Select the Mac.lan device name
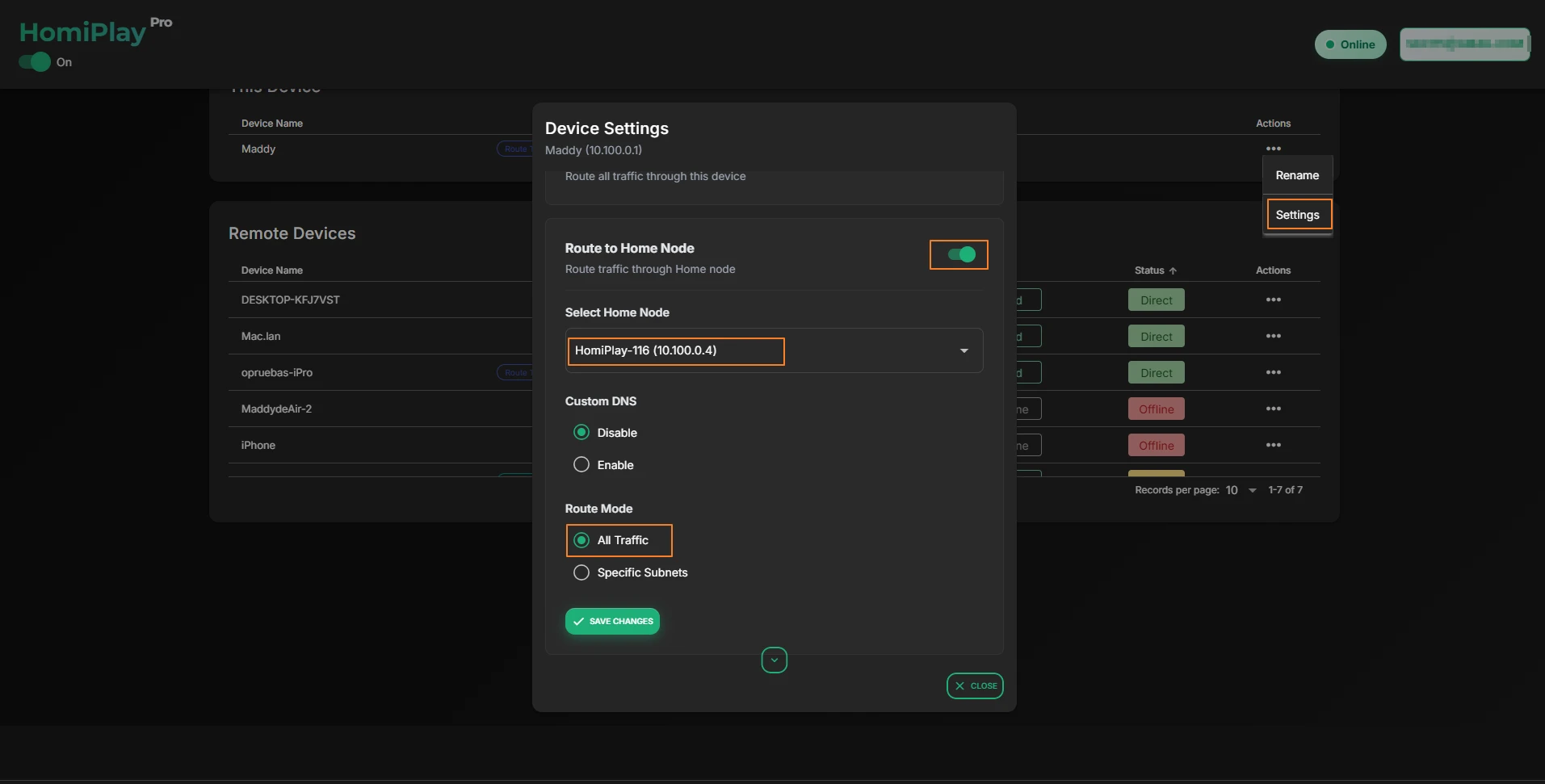The image size is (1545, 784). click(x=261, y=336)
